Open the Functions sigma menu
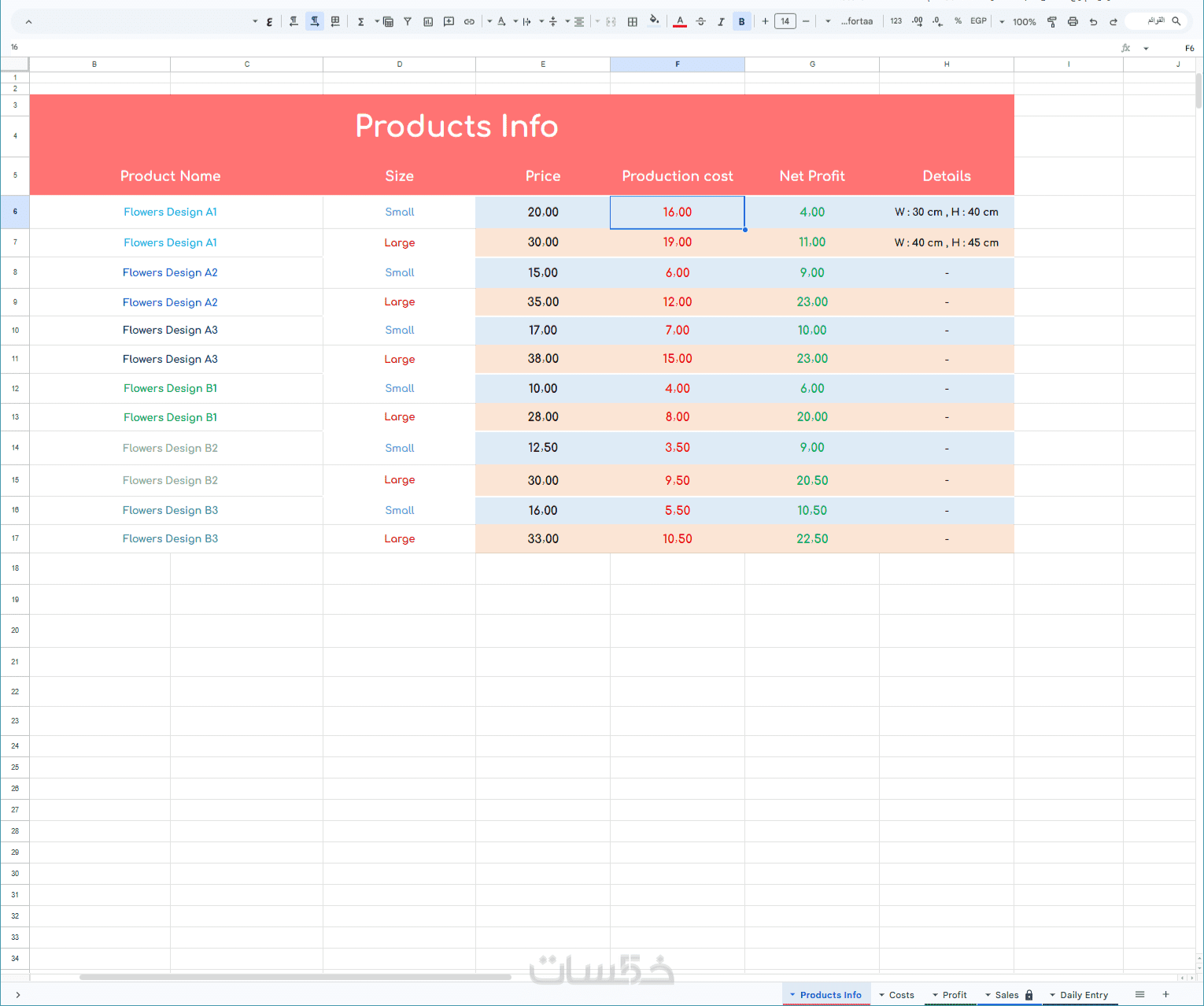The height and width of the screenshot is (1006, 1204). click(x=360, y=21)
